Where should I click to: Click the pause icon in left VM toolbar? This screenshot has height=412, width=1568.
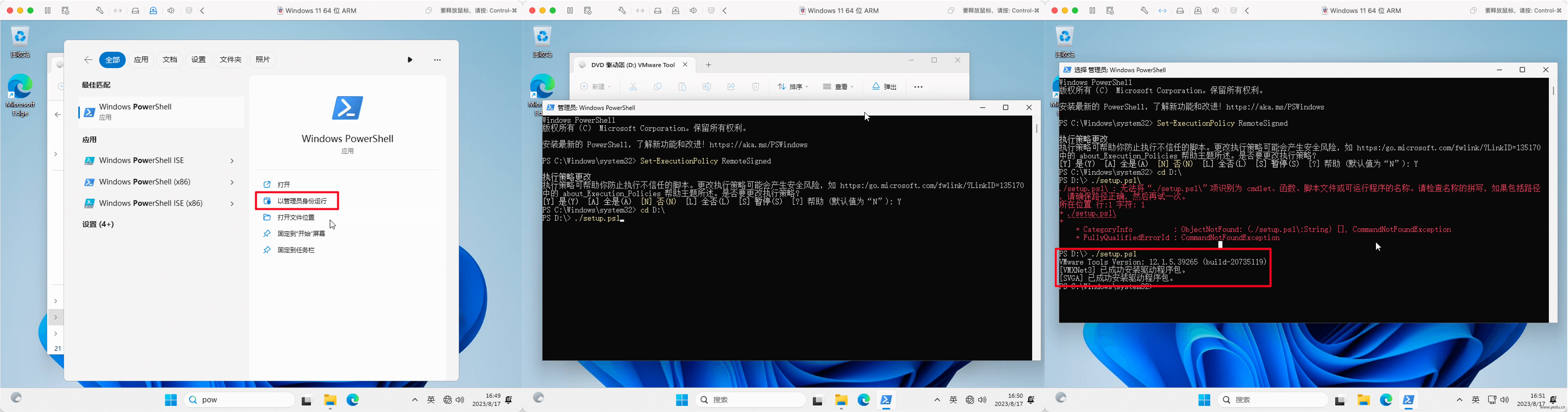[x=47, y=10]
